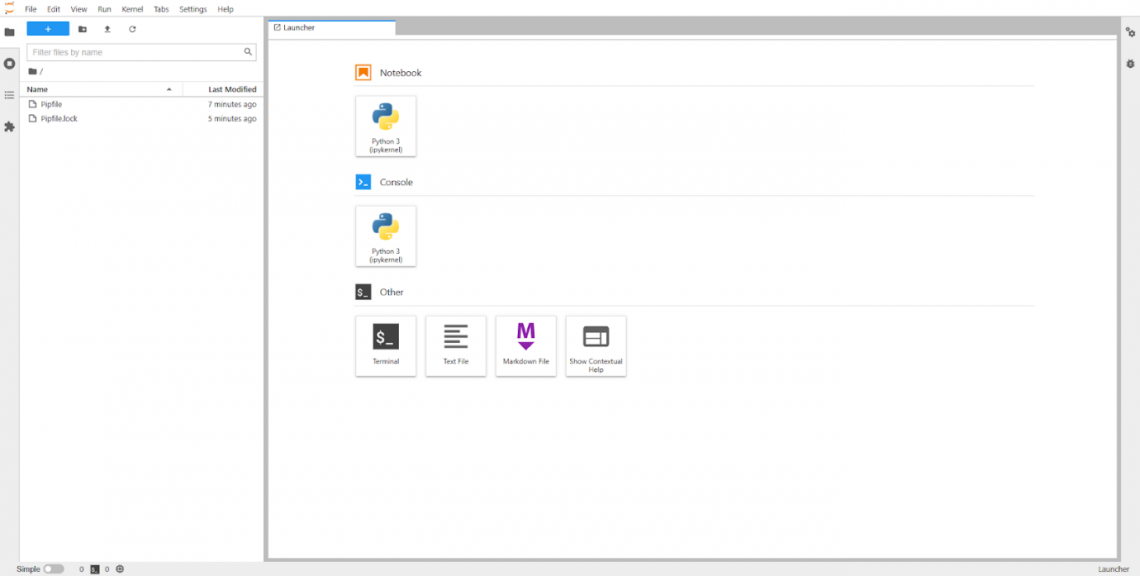Screen dimensions: 1140x576
Task: Open the File Browser sidebar panel
Action: pos(10,31)
